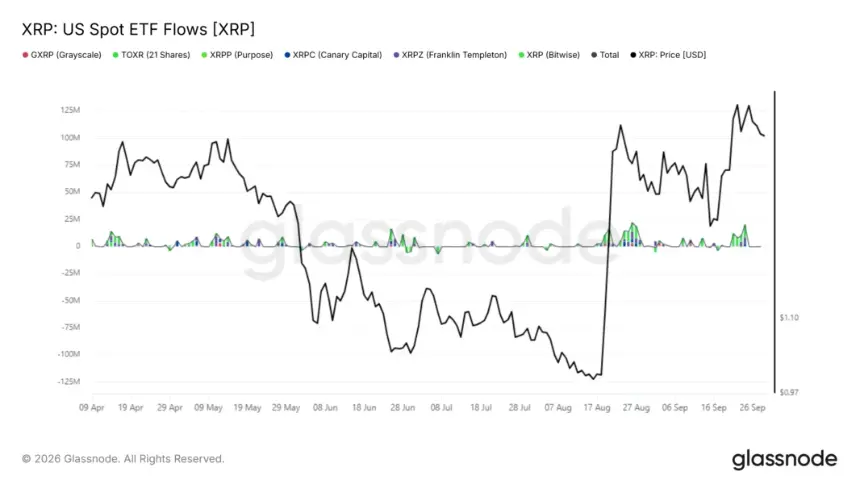Image resolution: width=860 pixels, height=484 pixels.
Task: Click the -75M y-axis label
Action: [x=70, y=327]
